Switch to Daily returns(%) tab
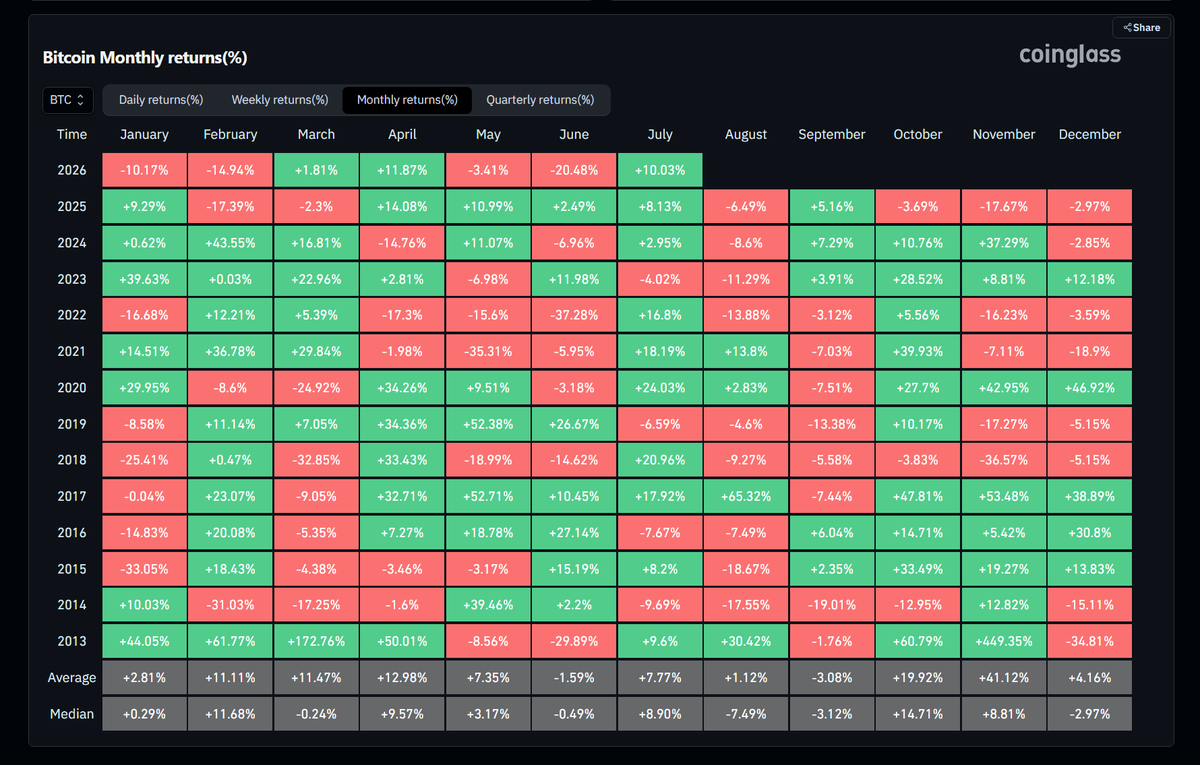Image resolution: width=1200 pixels, height=765 pixels. 161,100
